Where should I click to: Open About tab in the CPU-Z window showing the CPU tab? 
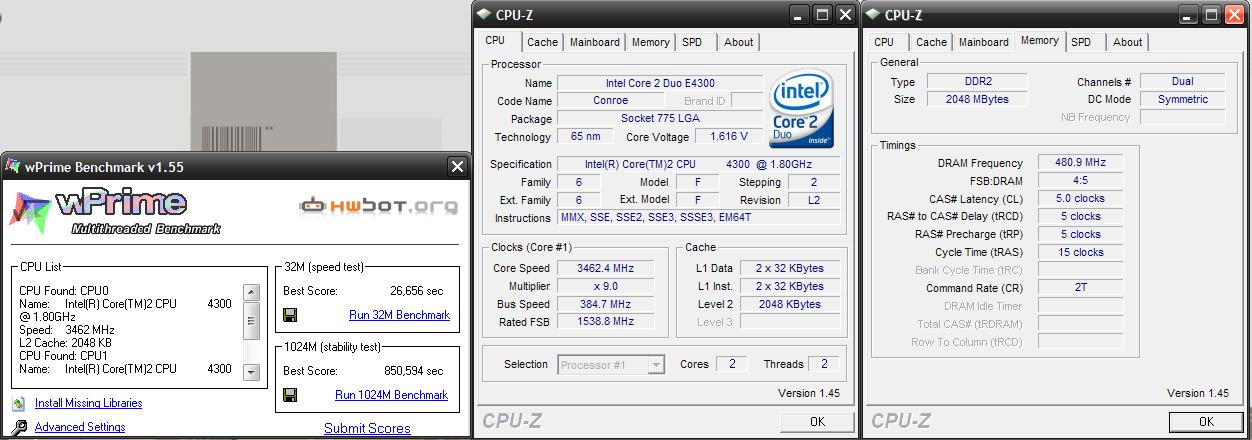pyautogui.click(x=739, y=42)
